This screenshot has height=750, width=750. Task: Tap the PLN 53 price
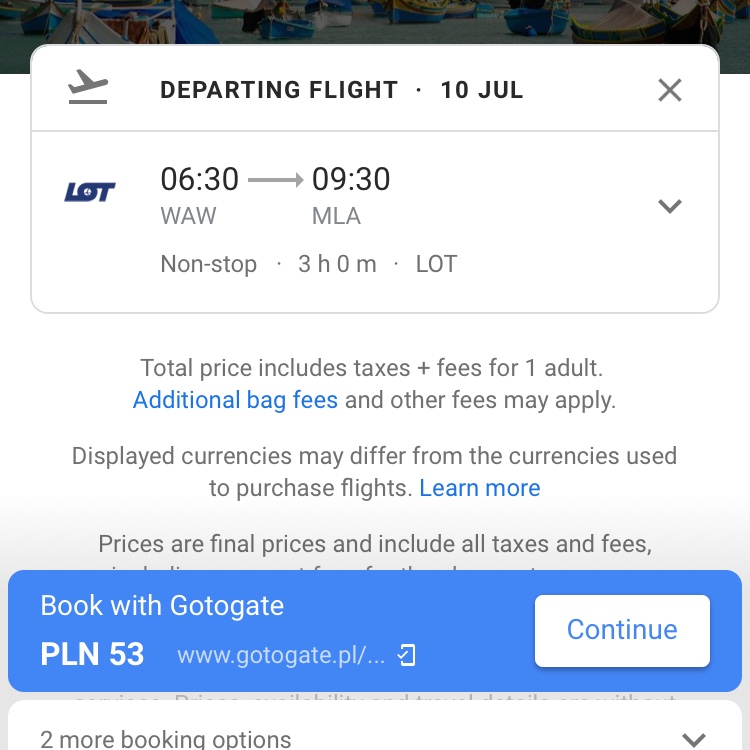[x=92, y=654]
